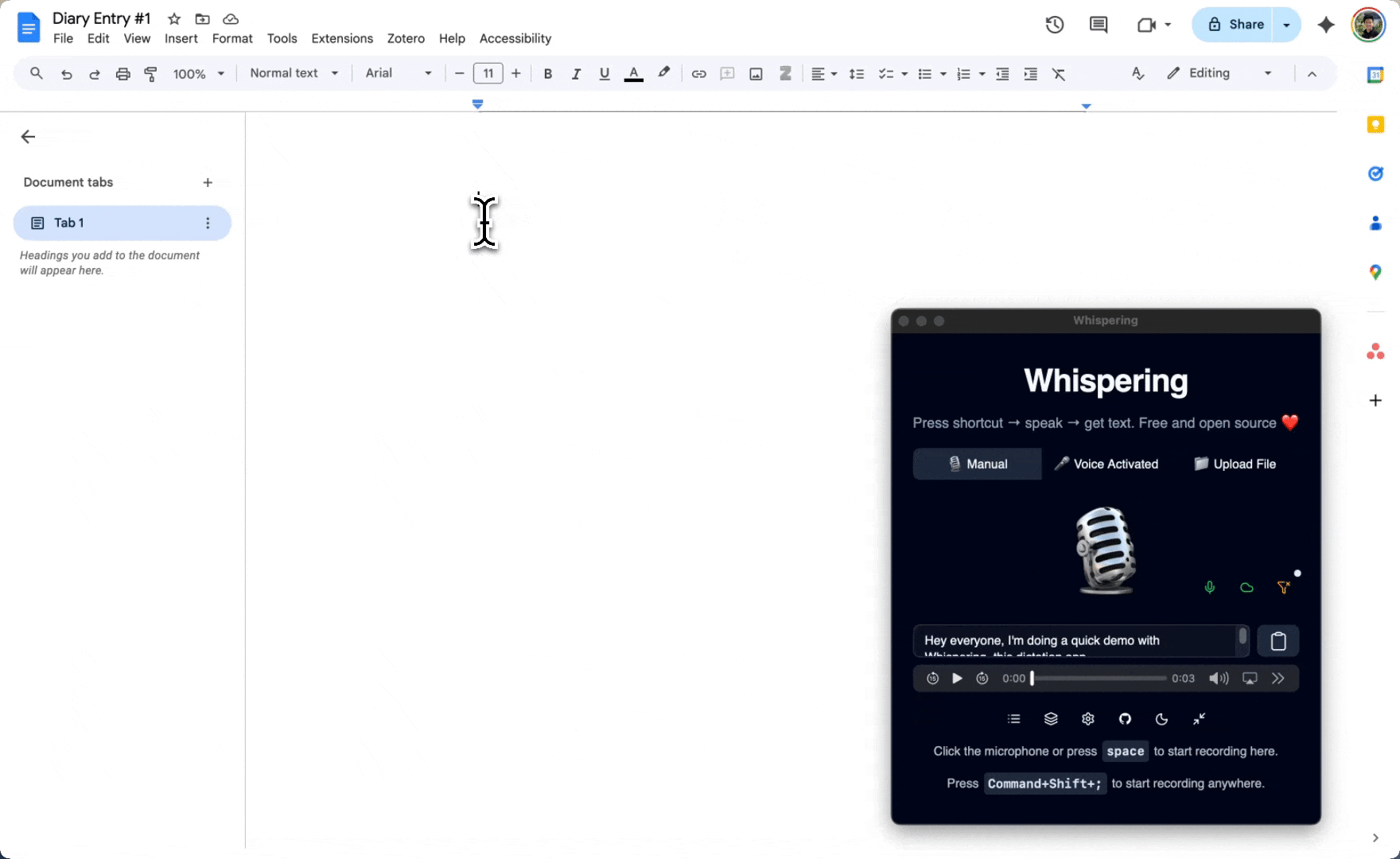Image resolution: width=1400 pixels, height=859 pixels.
Task: Expand the numbered list options dropdown
Action: 982,74
